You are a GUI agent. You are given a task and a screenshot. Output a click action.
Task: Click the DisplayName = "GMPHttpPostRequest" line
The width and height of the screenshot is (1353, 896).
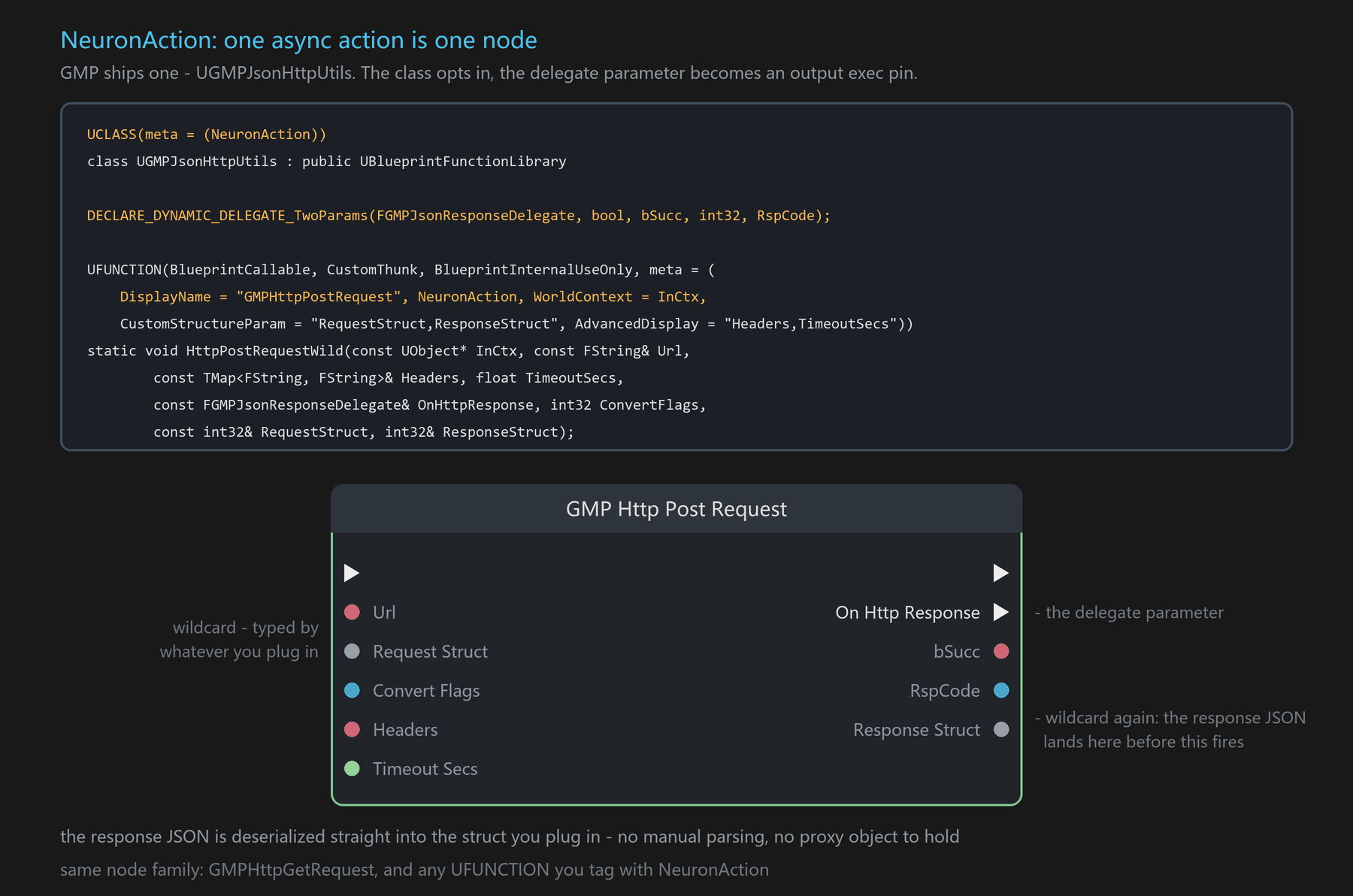click(413, 296)
